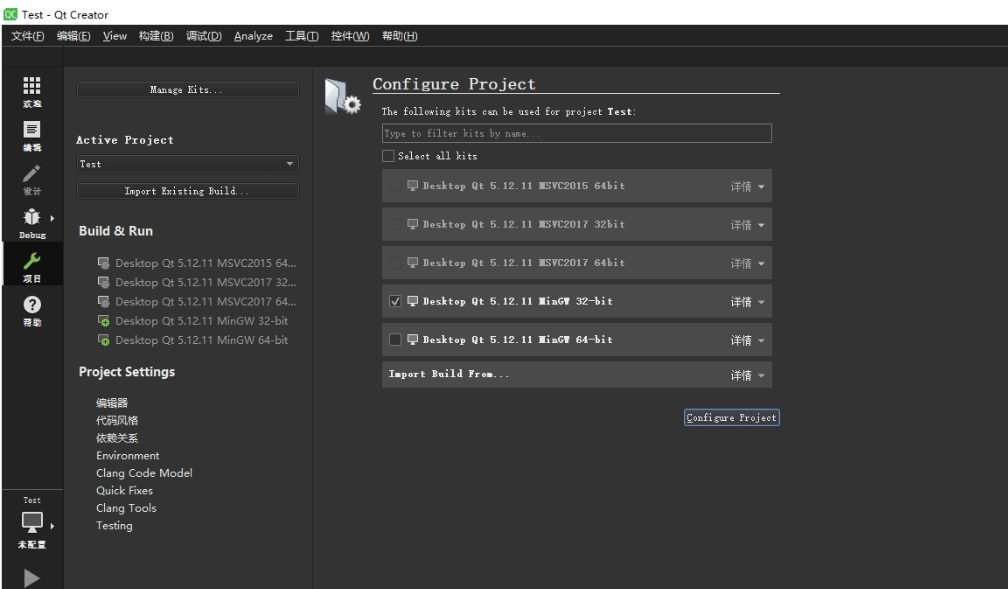Viewport: 1008px width, 589px height.
Task: Open Design mode pencil icon
Action: 32,174
